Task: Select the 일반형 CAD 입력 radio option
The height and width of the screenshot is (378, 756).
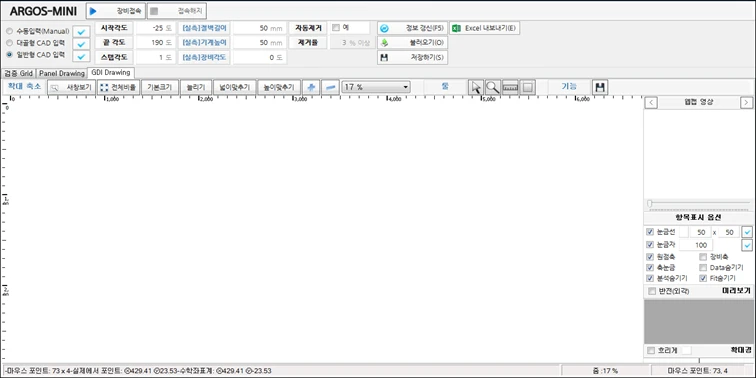Action: coord(10,55)
